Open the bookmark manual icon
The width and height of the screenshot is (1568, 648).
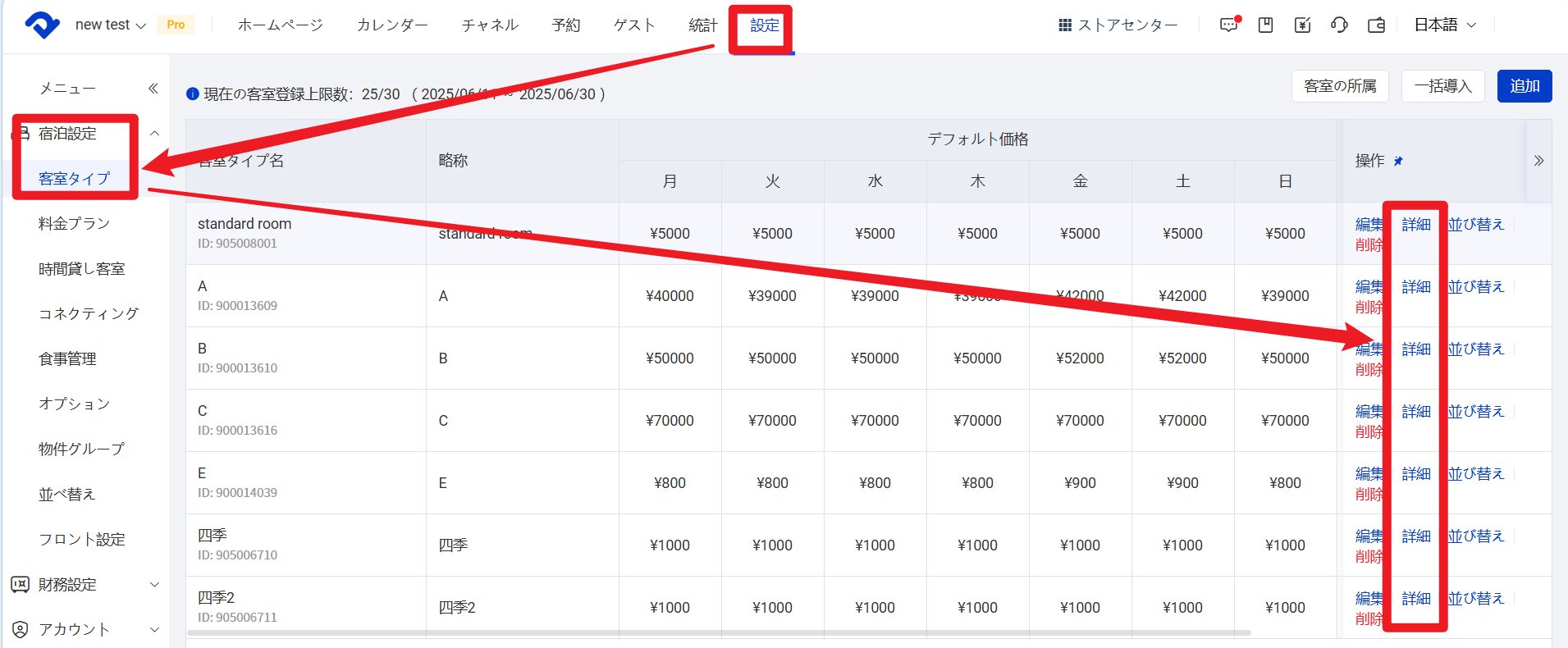1266,25
